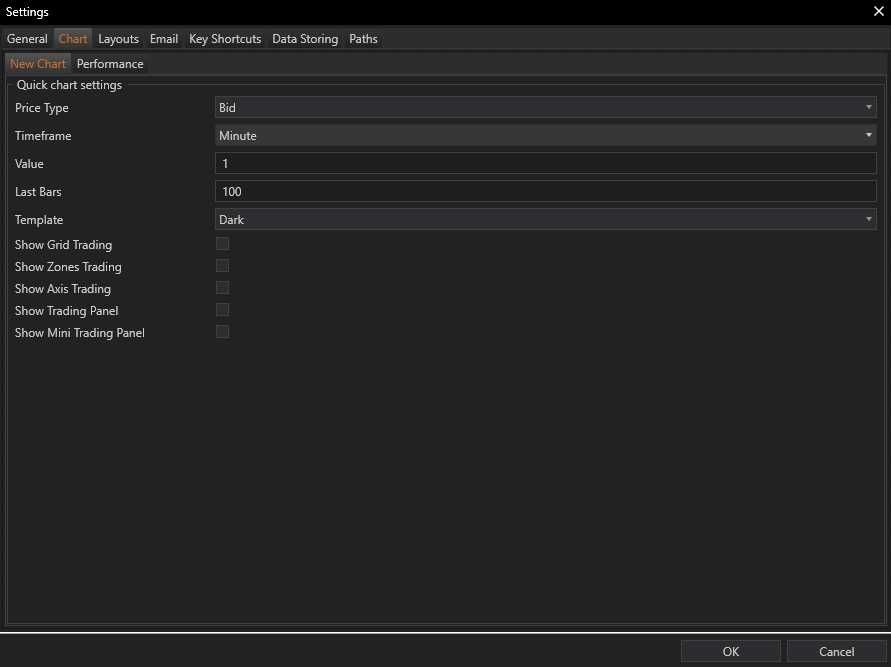Expand the Timeframe dropdown

coord(545,136)
